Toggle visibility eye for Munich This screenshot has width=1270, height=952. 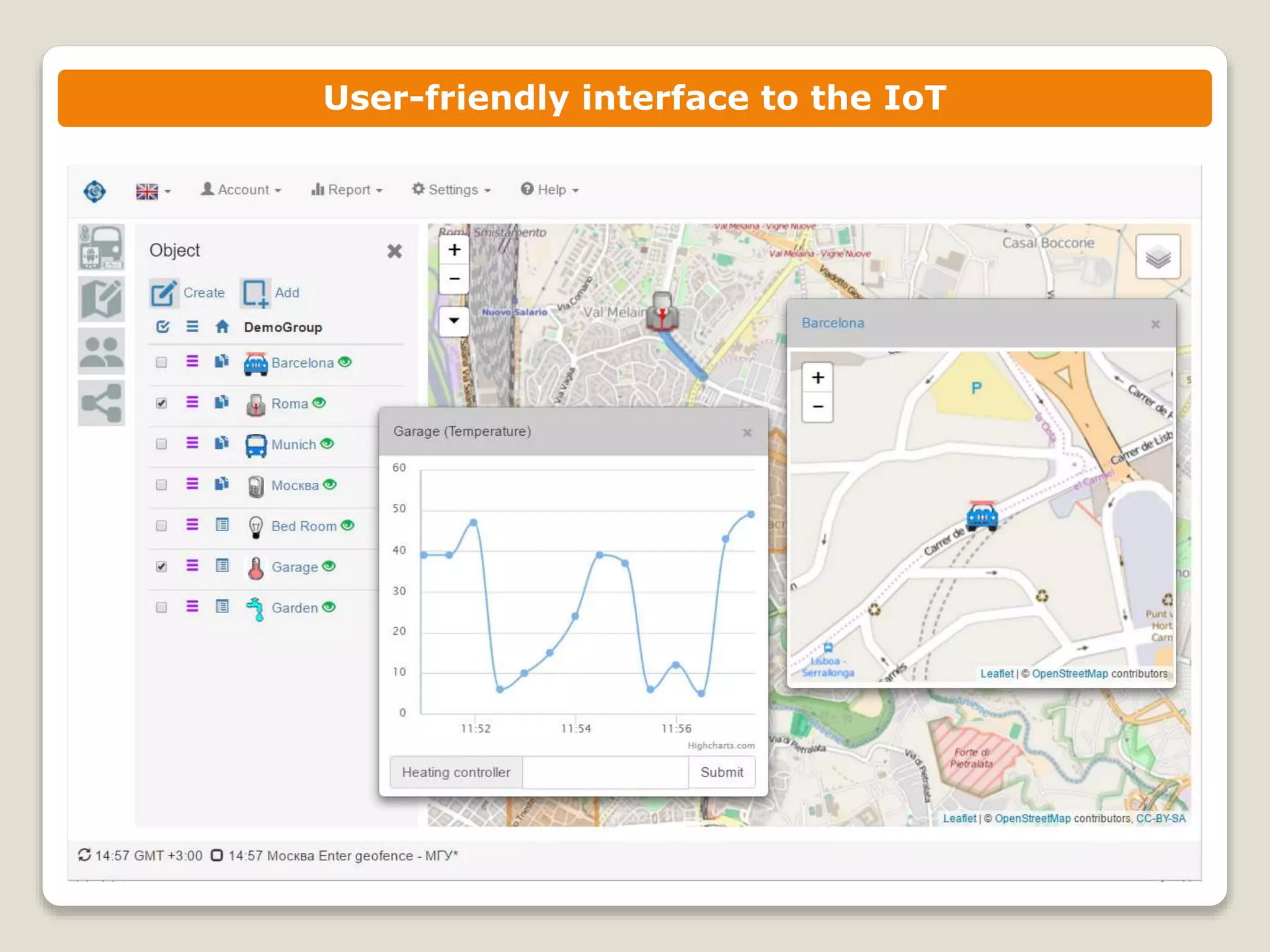[327, 444]
